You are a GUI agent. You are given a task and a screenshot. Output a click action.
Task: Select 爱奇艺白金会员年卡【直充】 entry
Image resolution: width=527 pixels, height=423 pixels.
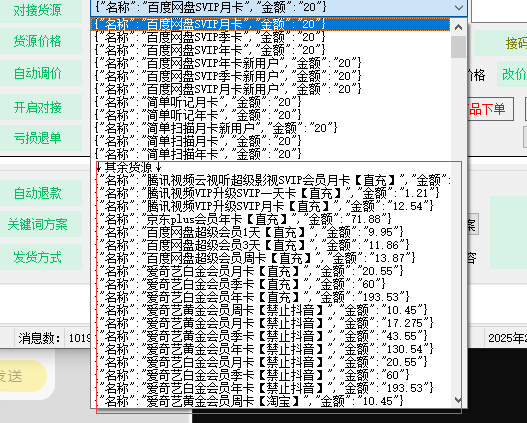271,297
